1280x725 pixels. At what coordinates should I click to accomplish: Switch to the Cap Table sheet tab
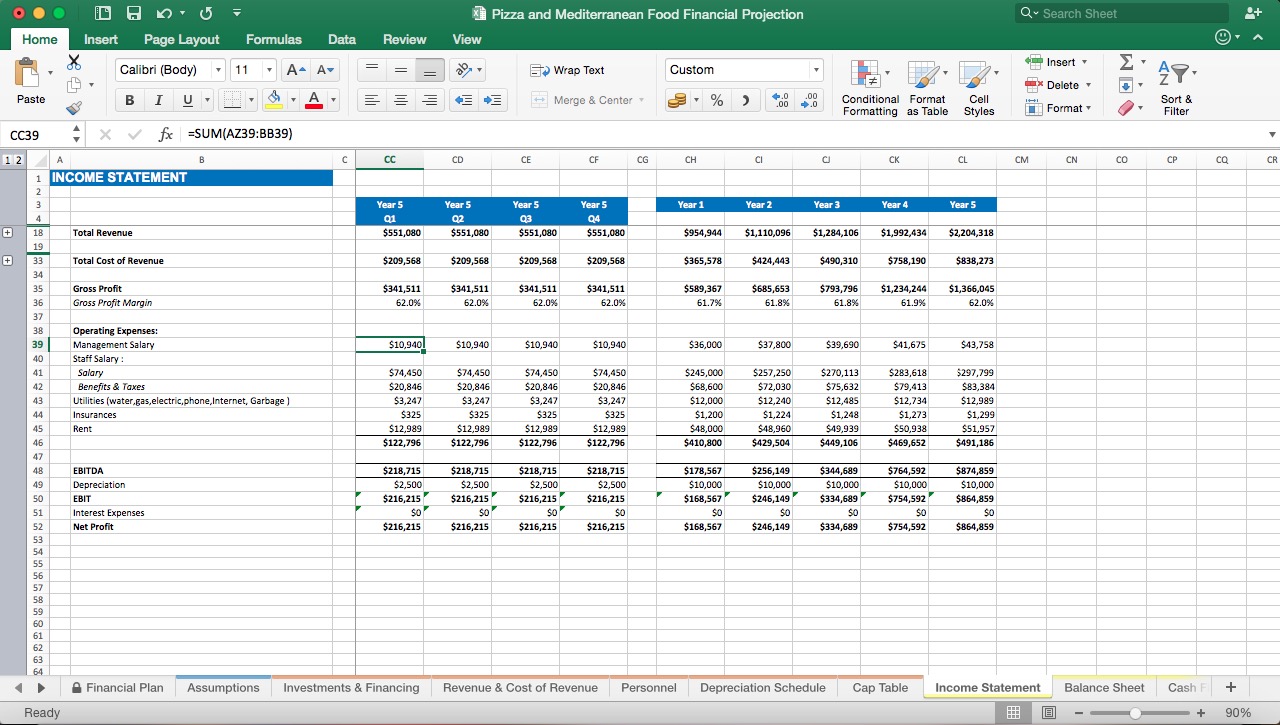(880, 687)
